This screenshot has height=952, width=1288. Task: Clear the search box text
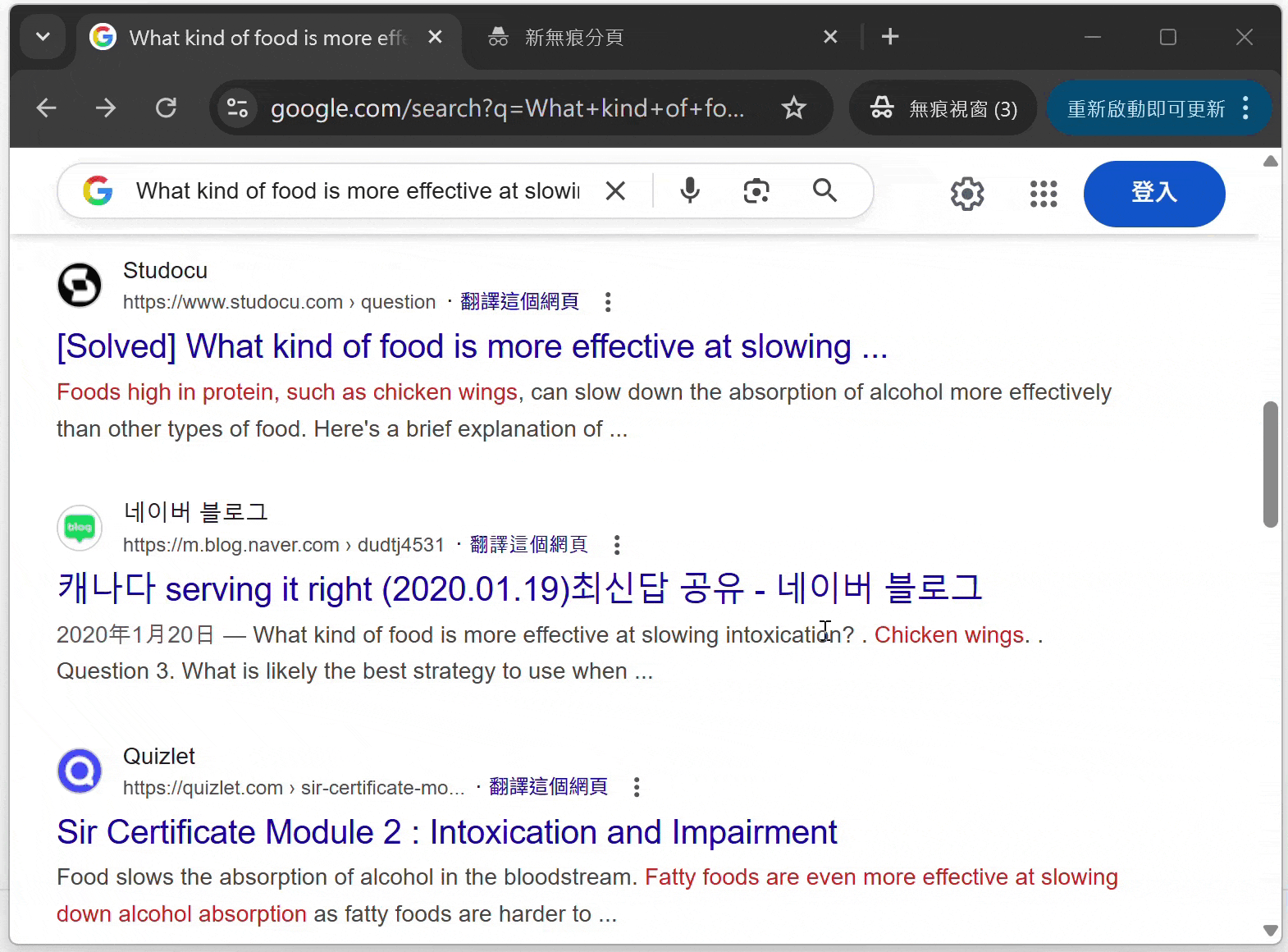tap(615, 191)
